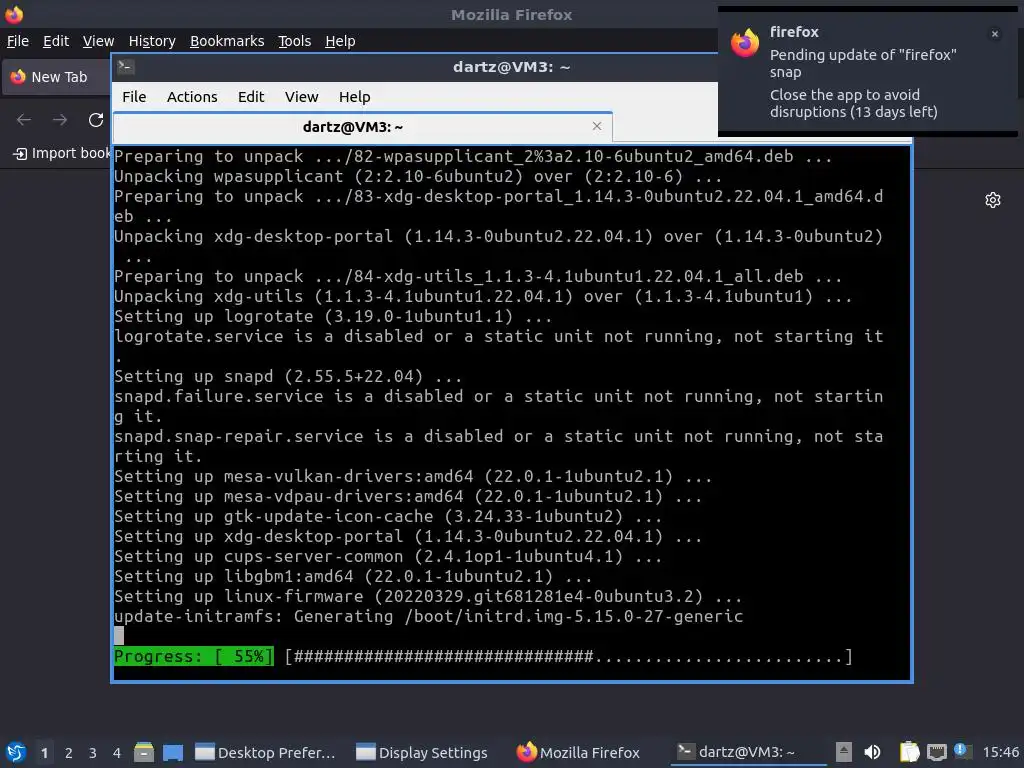Open the LXQt application menu icon
Screen dimensions: 1024x768
click(16, 752)
